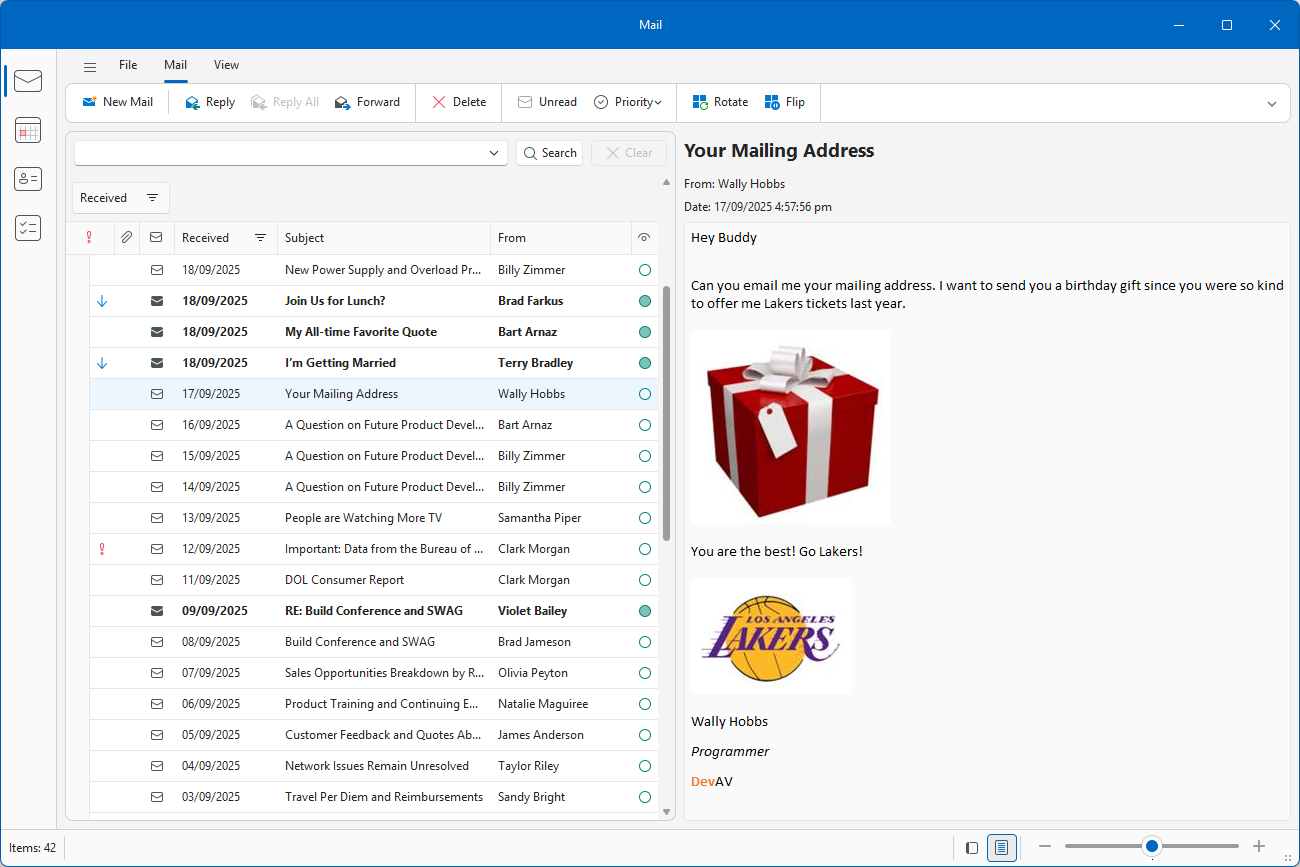The width and height of the screenshot is (1300, 867).
Task: Click the eye icon column header
Action: pos(644,238)
